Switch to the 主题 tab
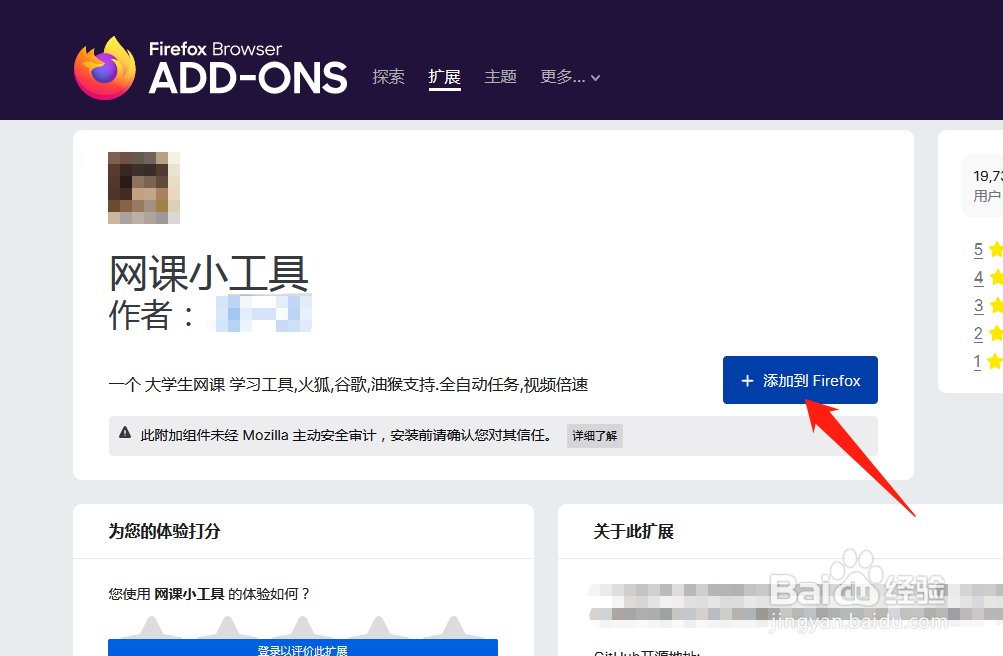This screenshot has height=656, width=1003. [x=500, y=77]
